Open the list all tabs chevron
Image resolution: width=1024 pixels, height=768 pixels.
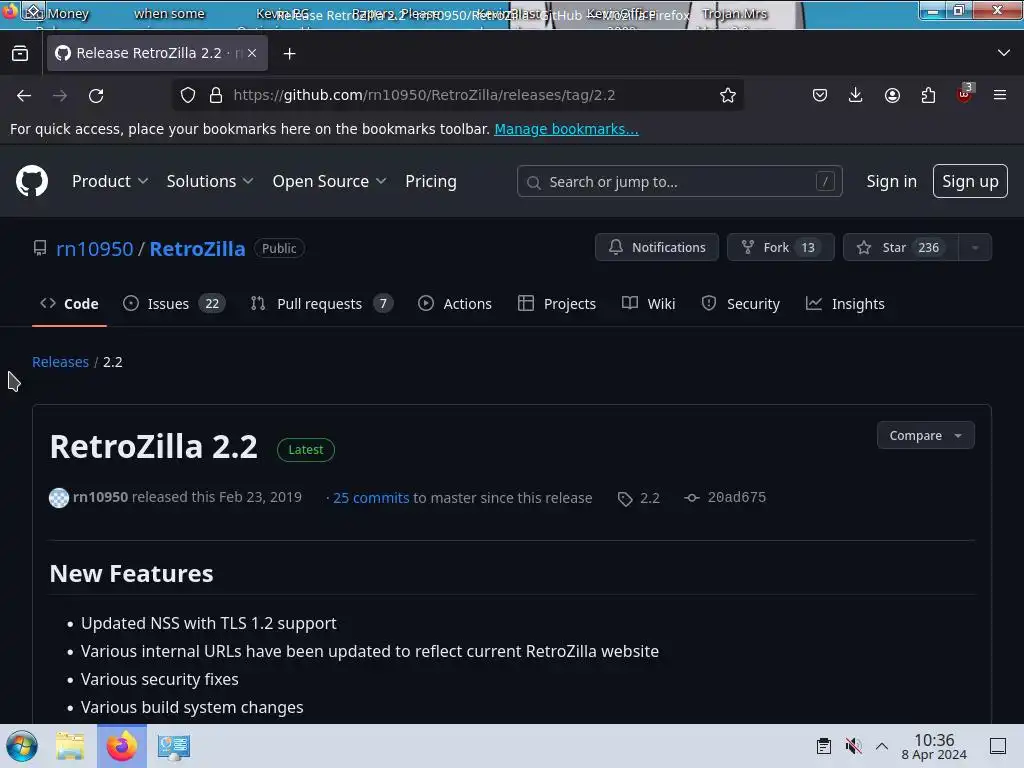point(1004,53)
